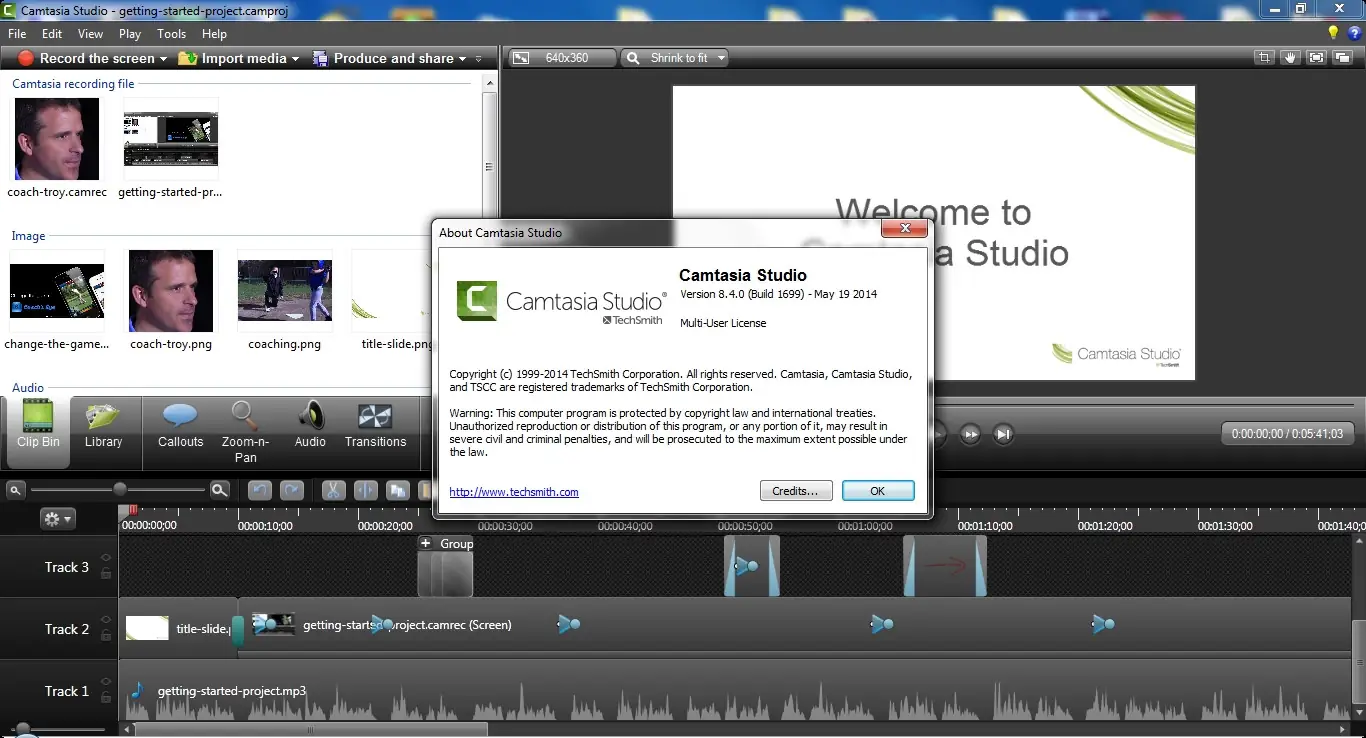Open the editing dimensions 640x360 button
The image size is (1366, 738).
(562, 58)
